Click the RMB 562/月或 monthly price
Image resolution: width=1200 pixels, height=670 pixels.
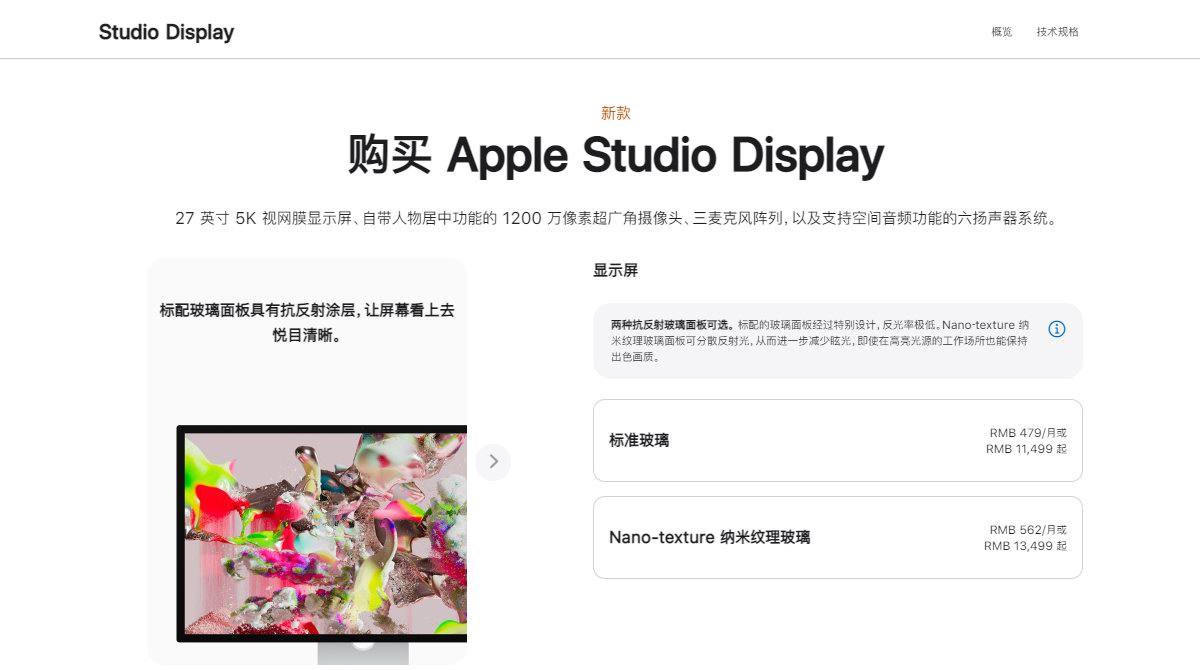pos(1028,530)
